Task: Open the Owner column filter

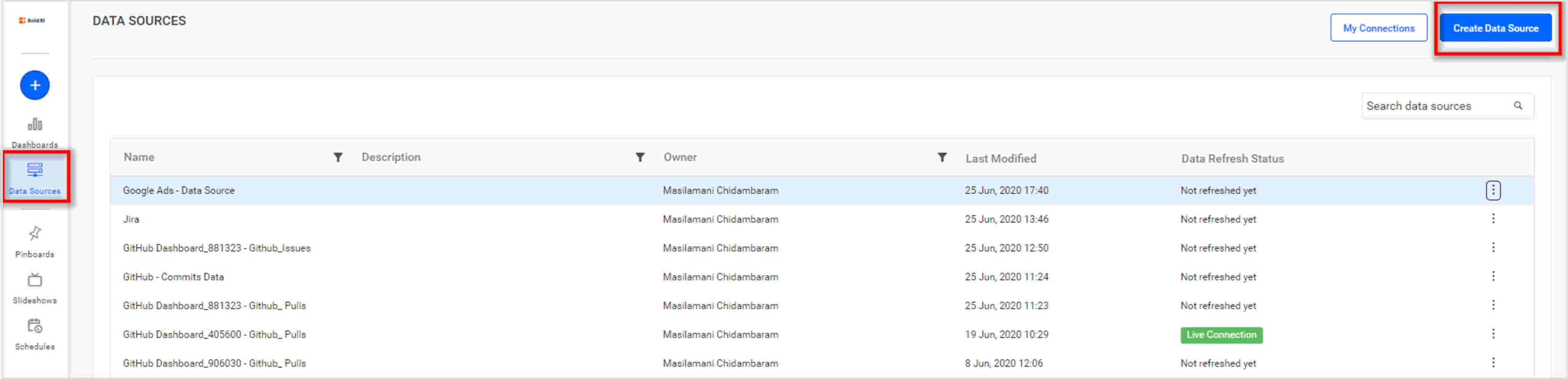Action: pyautogui.click(x=942, y=157)
